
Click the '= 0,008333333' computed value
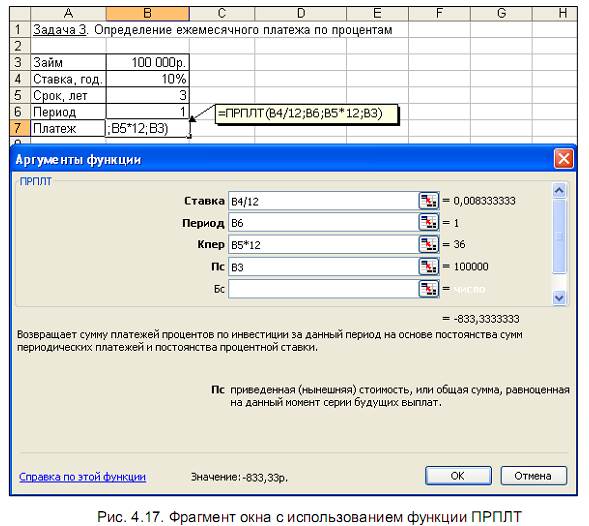479,201
